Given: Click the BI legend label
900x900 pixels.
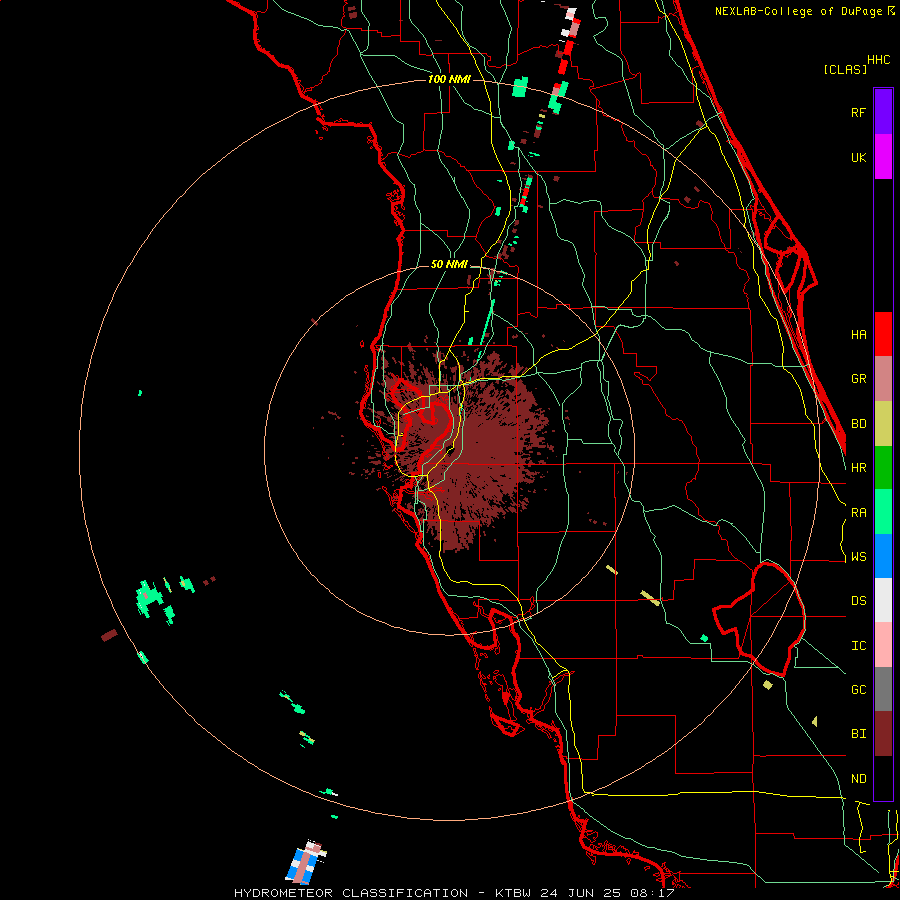Looking at the screenshot, I should pos(858,734).
